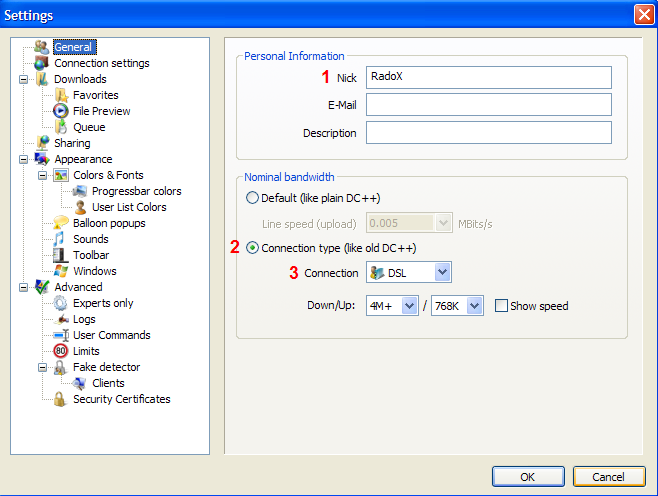Click the Logs icon in Advanced

click(x=61, y=319)
